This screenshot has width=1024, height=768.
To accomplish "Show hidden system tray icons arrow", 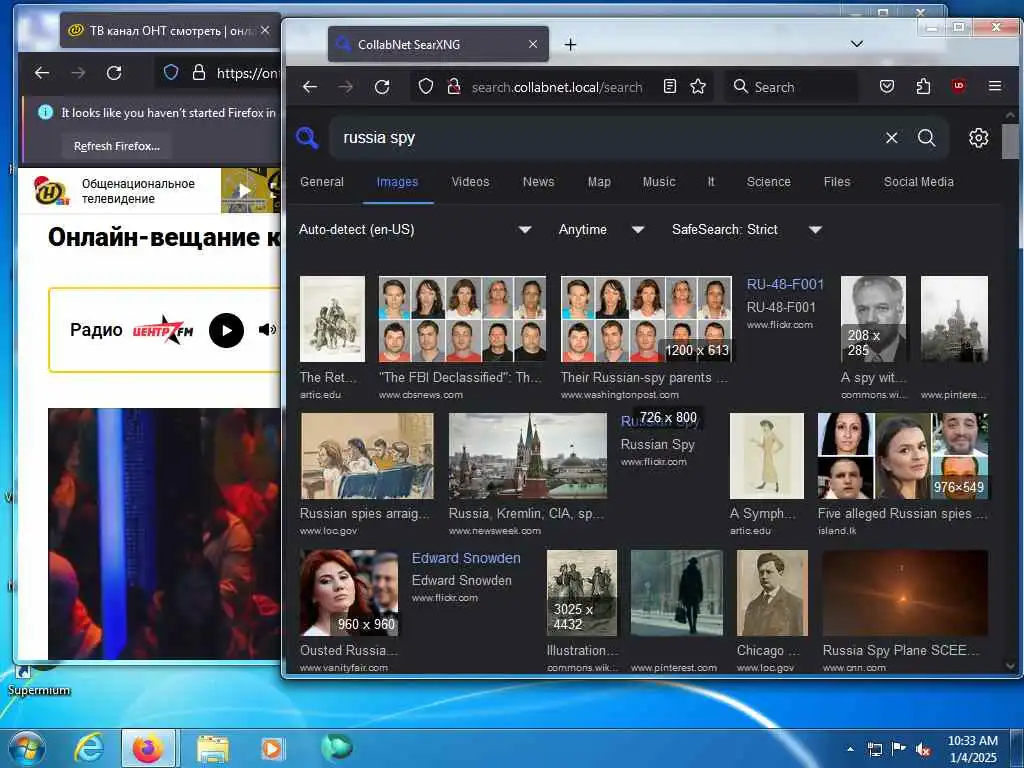I will coord(850,750).
